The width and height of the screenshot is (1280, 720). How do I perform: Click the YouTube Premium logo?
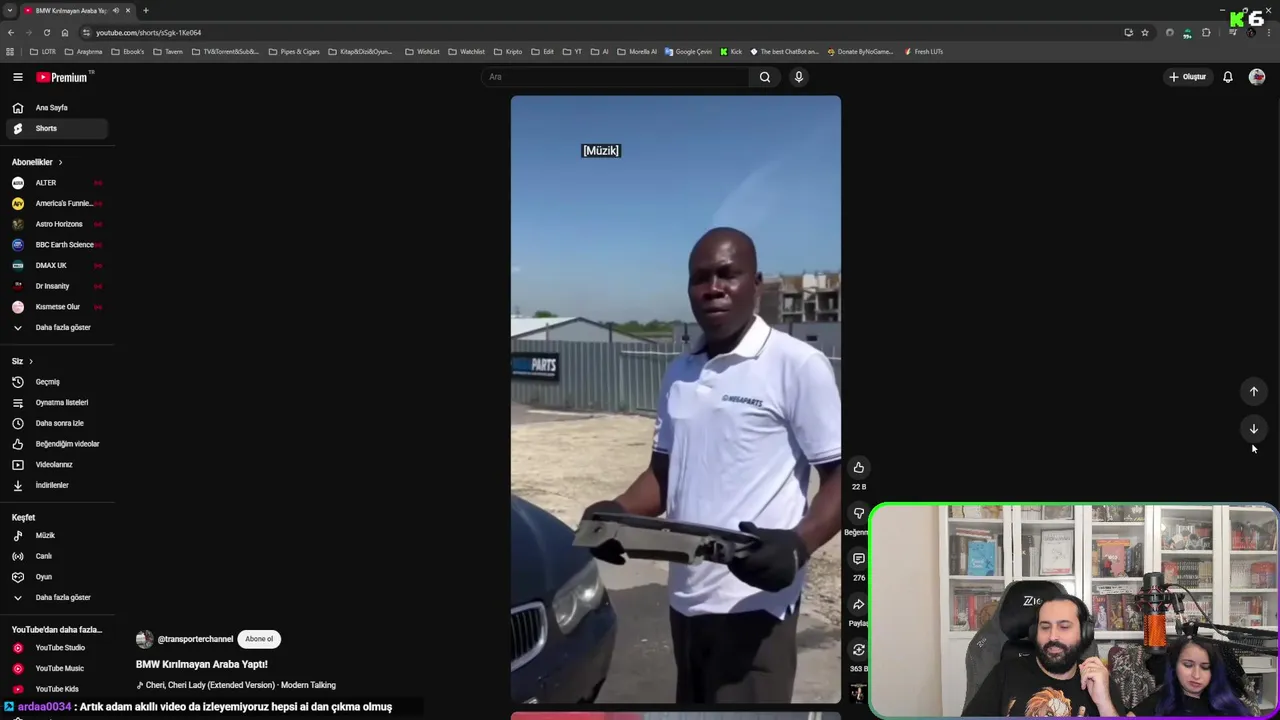point(63,77)
